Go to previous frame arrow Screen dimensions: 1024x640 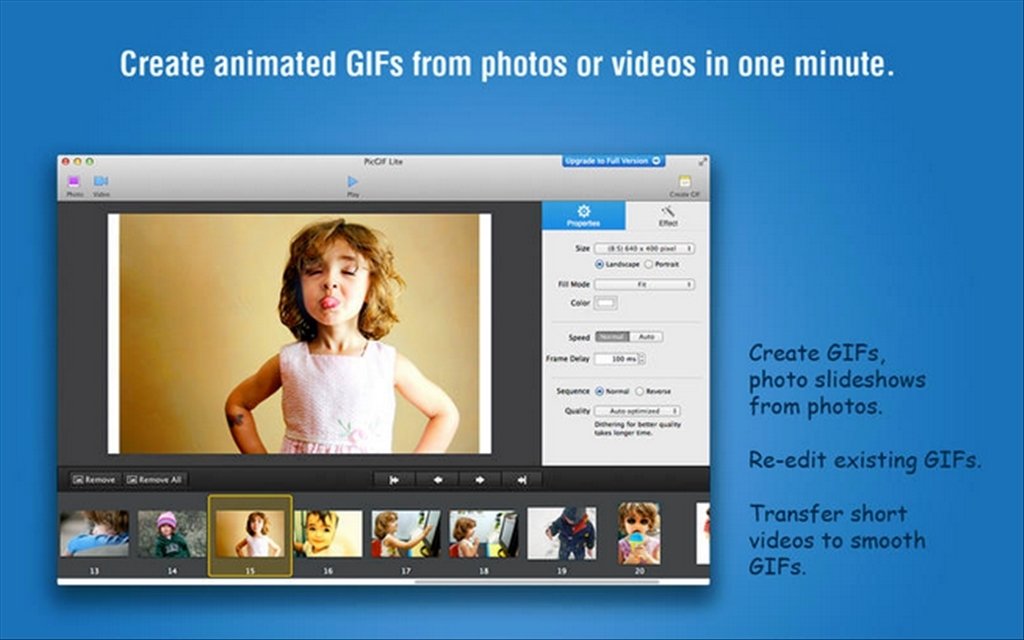point(437,480)
